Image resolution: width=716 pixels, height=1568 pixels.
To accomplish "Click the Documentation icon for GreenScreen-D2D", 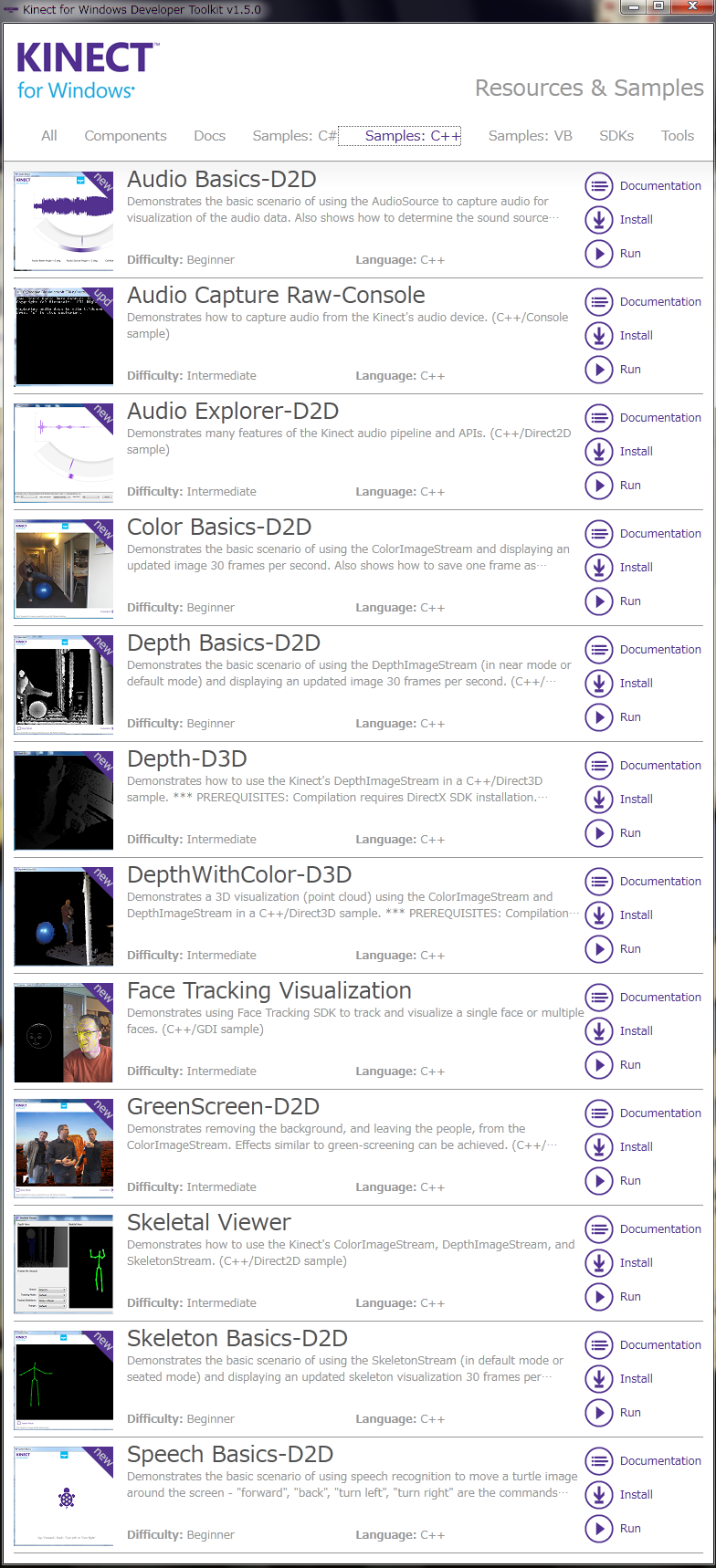I will click(x=598, y=1113).
